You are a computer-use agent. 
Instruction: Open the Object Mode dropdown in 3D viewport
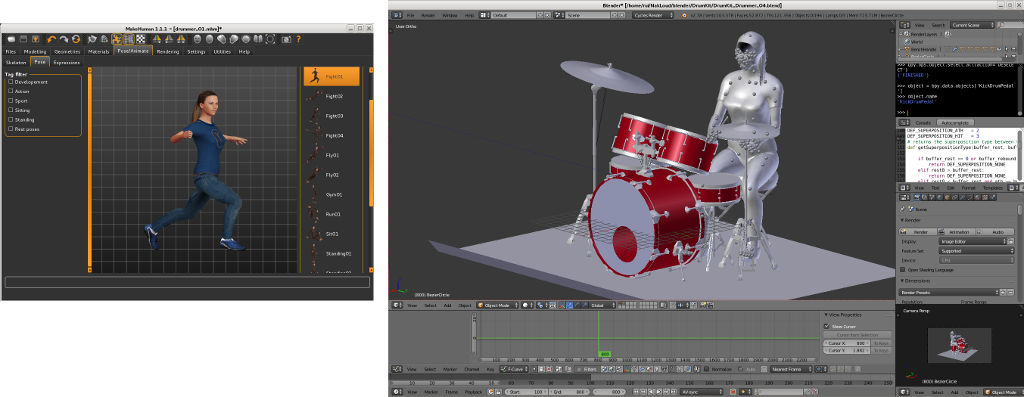[498, 305]
